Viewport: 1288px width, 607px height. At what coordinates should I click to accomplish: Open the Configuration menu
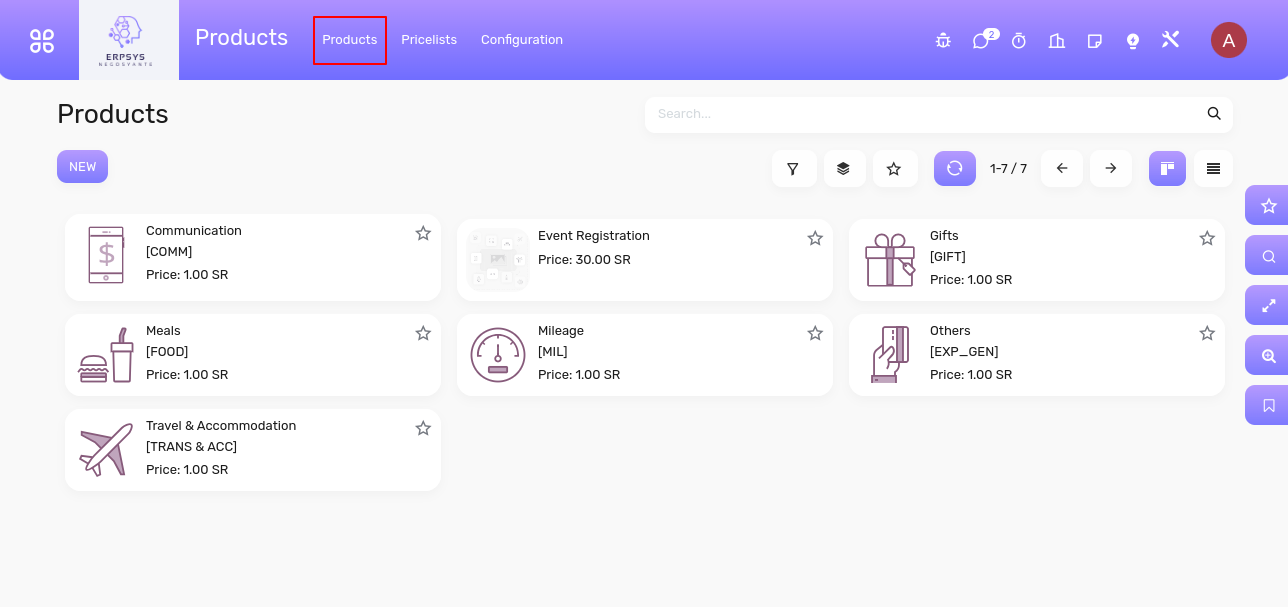[x=522, y=40]
